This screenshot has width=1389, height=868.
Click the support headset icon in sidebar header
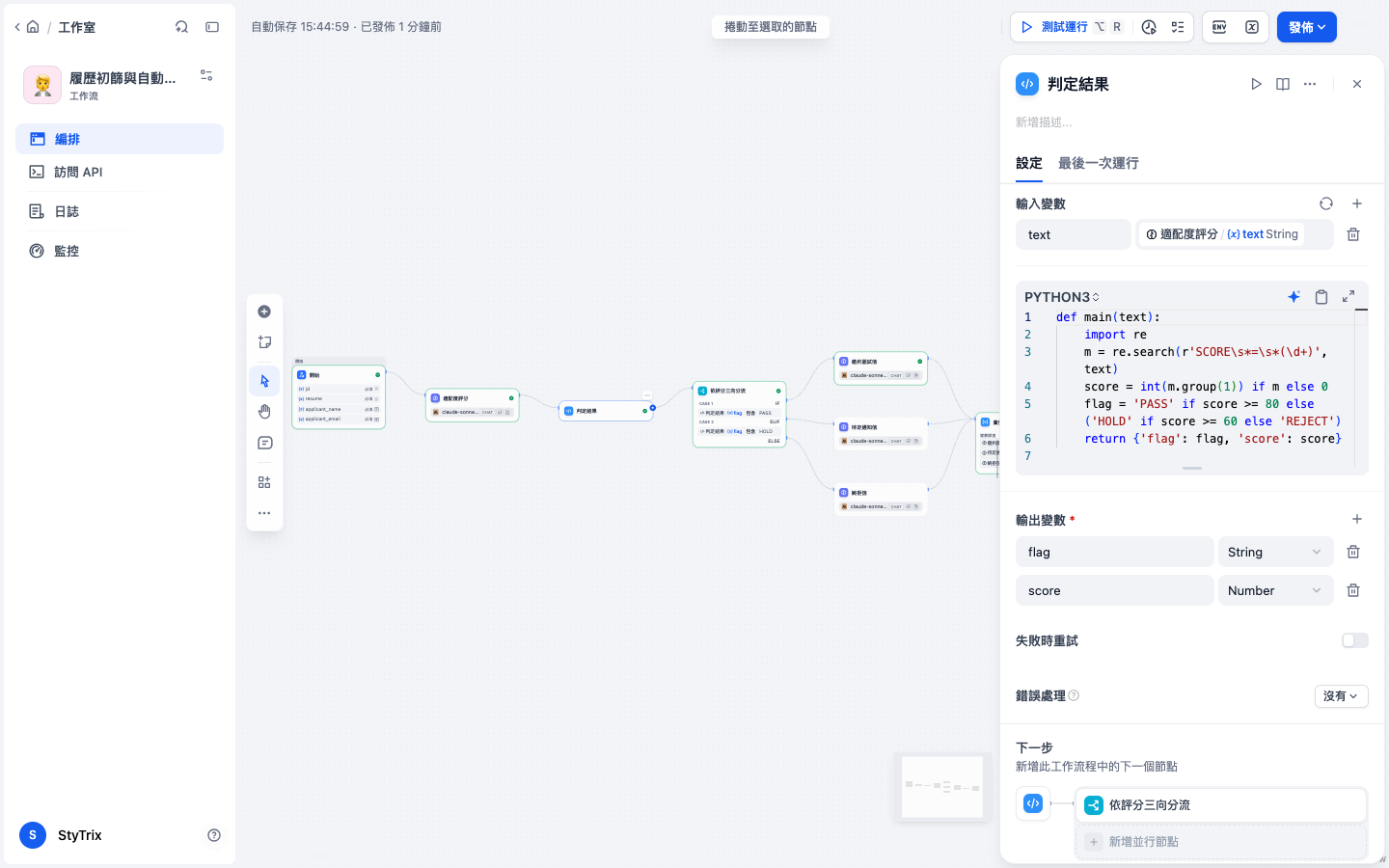(x=181, y=27)
